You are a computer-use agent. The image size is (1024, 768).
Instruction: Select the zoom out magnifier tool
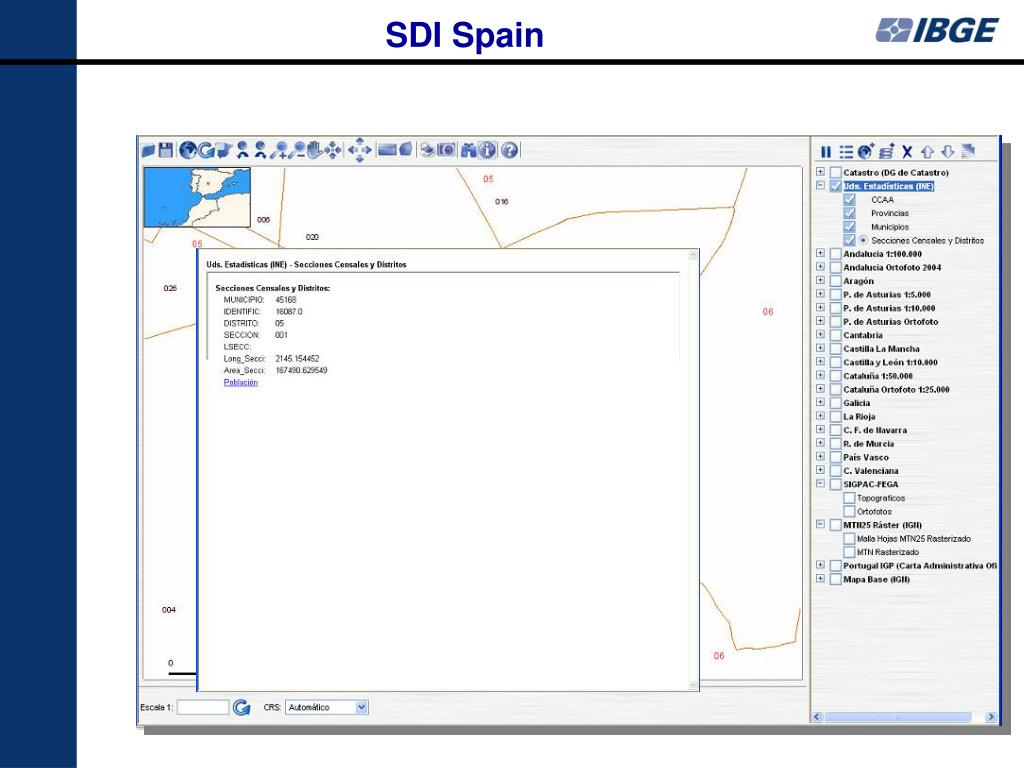(x=298, y=150)
